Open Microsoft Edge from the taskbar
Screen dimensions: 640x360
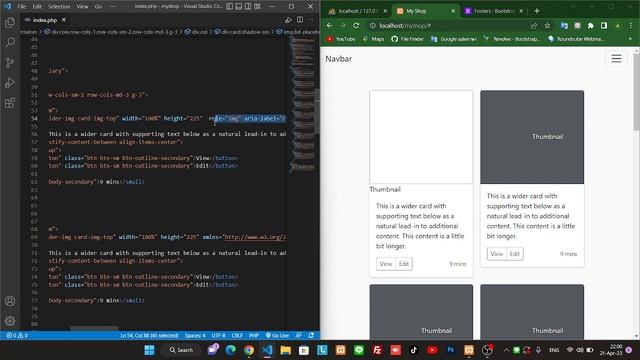coord(231,350)
